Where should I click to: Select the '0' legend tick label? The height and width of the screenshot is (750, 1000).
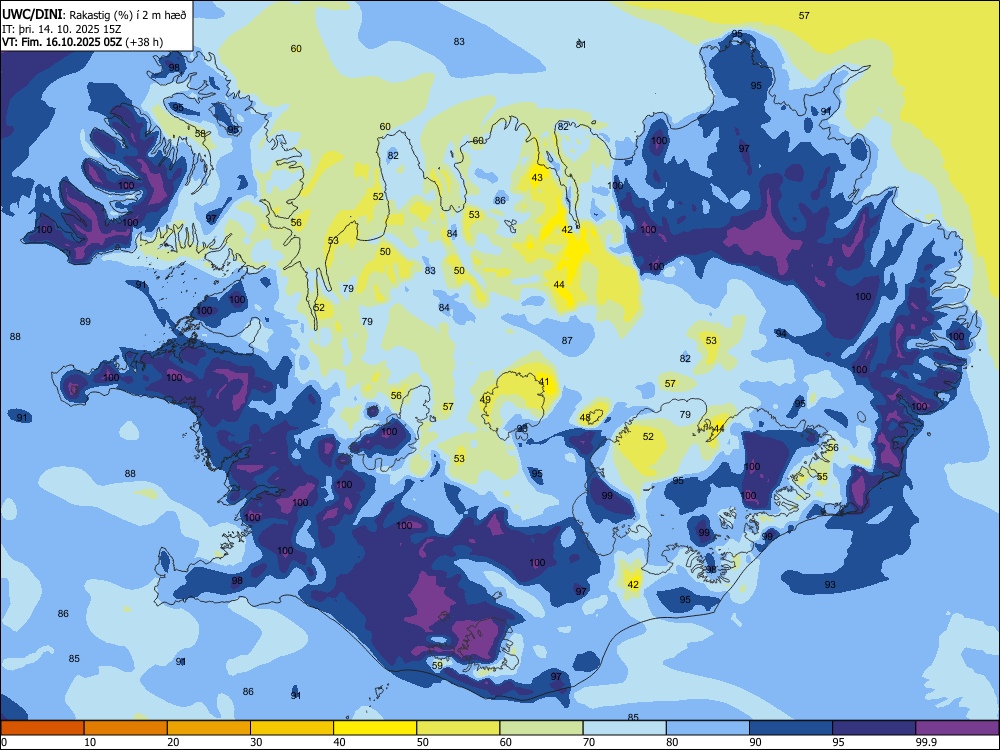[x=4, y=742]
